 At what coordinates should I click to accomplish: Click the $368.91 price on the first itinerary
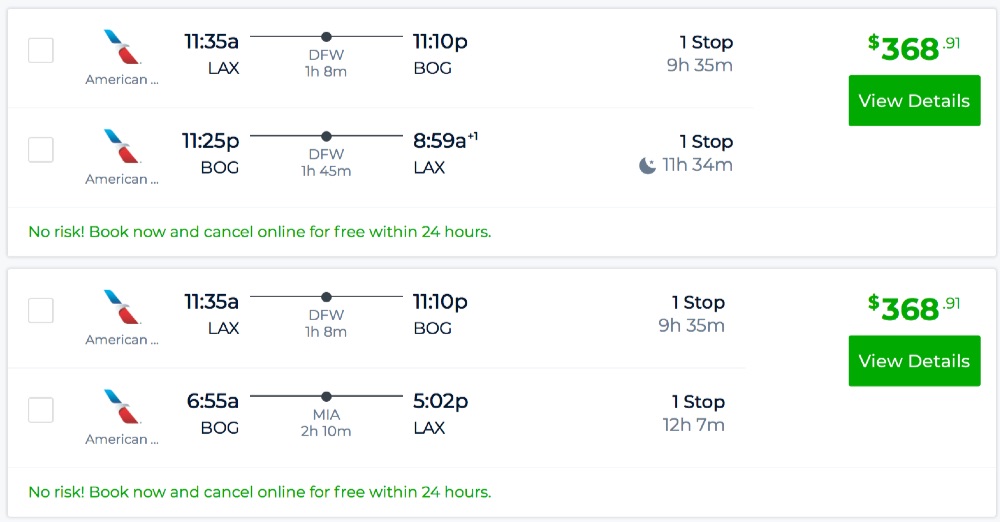(913, 47)
